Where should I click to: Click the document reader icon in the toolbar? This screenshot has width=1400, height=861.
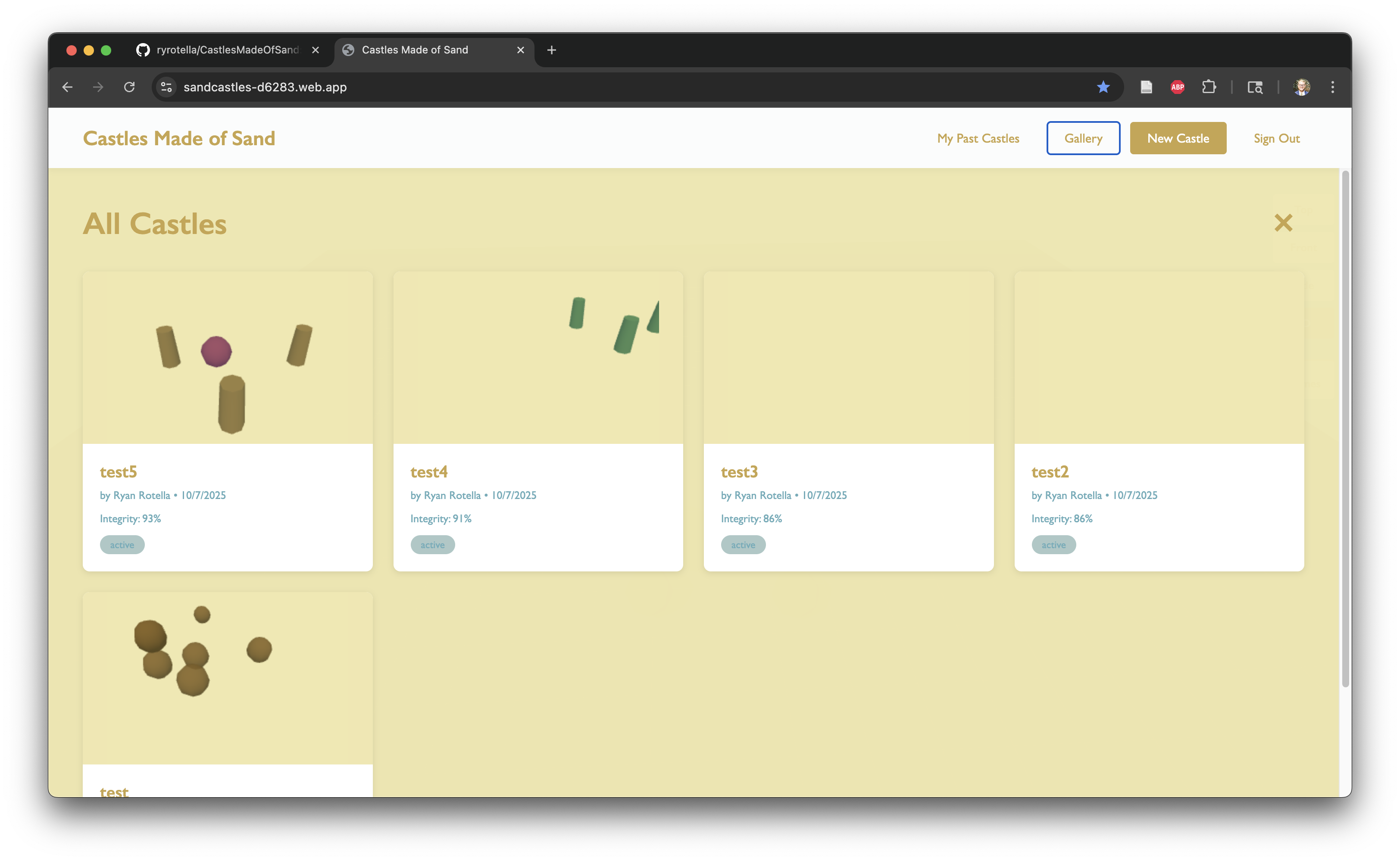(1146, 87)
